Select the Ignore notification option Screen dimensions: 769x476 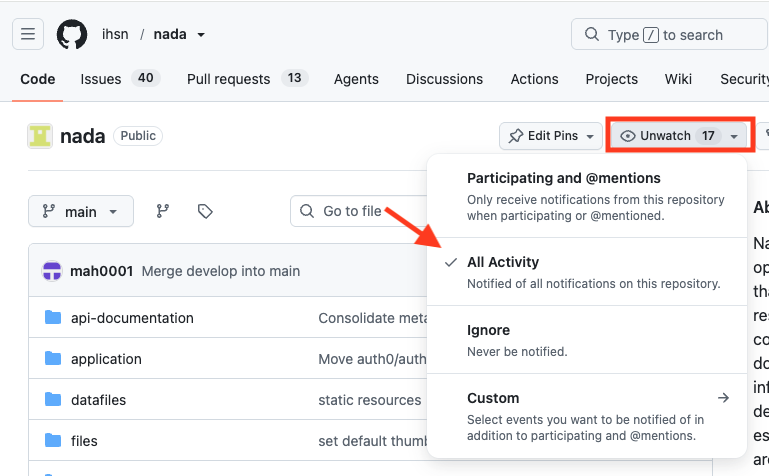[x=587, y=340]
